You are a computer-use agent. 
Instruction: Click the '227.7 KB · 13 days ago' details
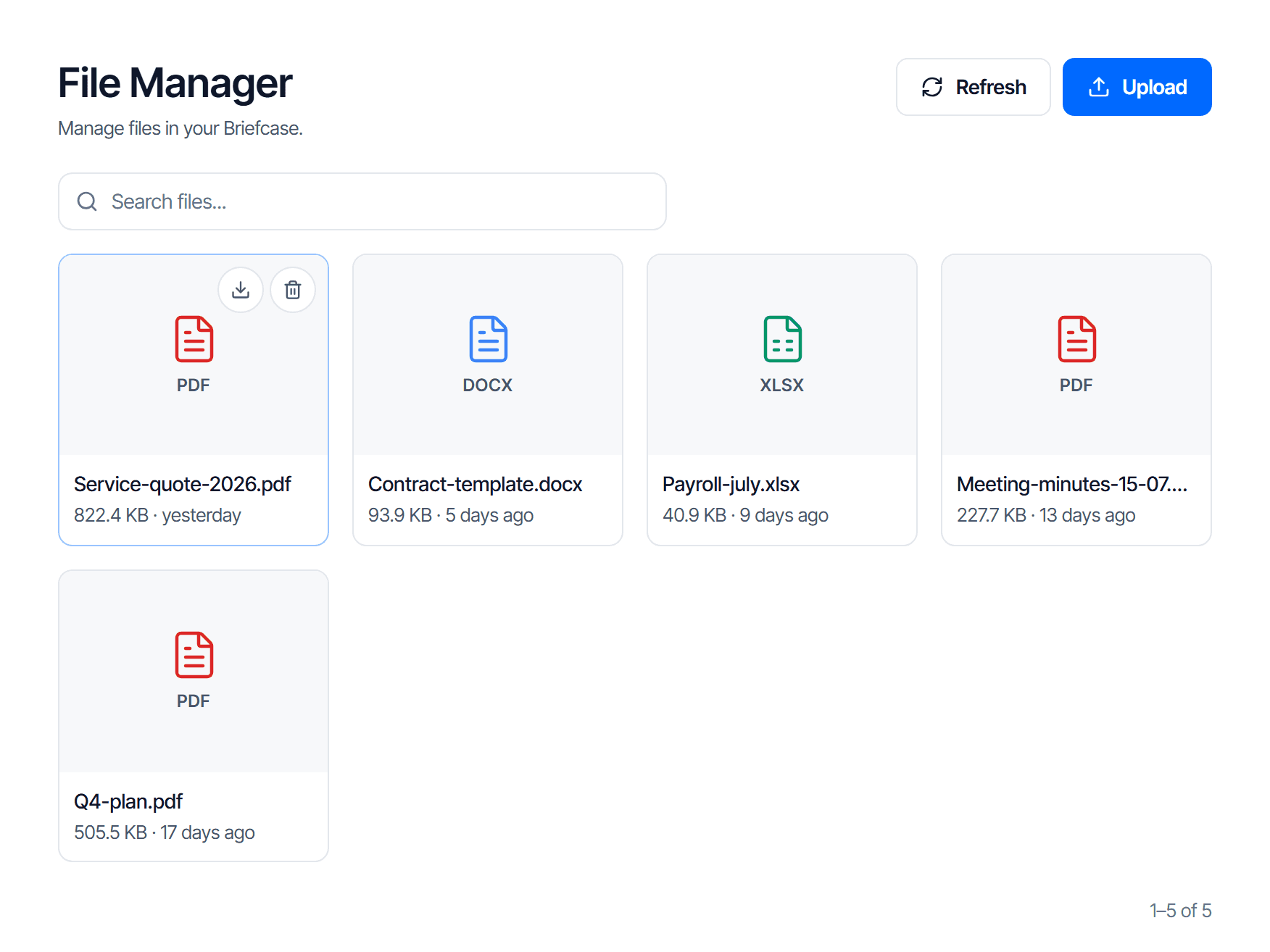(x=1046, y=515)
